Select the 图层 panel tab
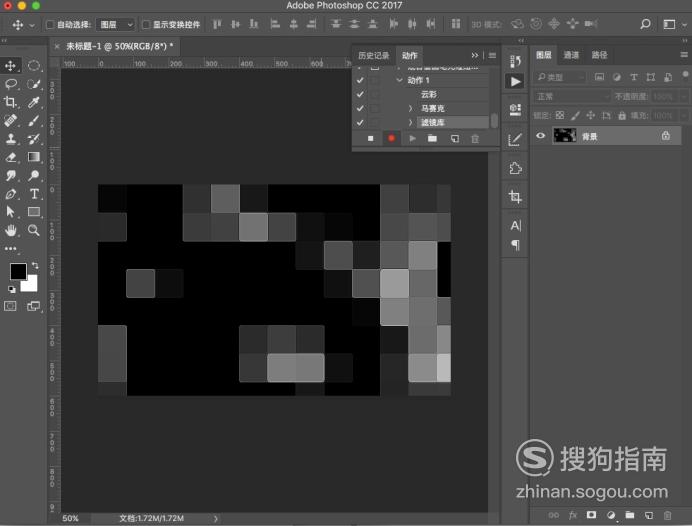Image resolution: width=692 pixels, height=526 pixels. (543, 55)
